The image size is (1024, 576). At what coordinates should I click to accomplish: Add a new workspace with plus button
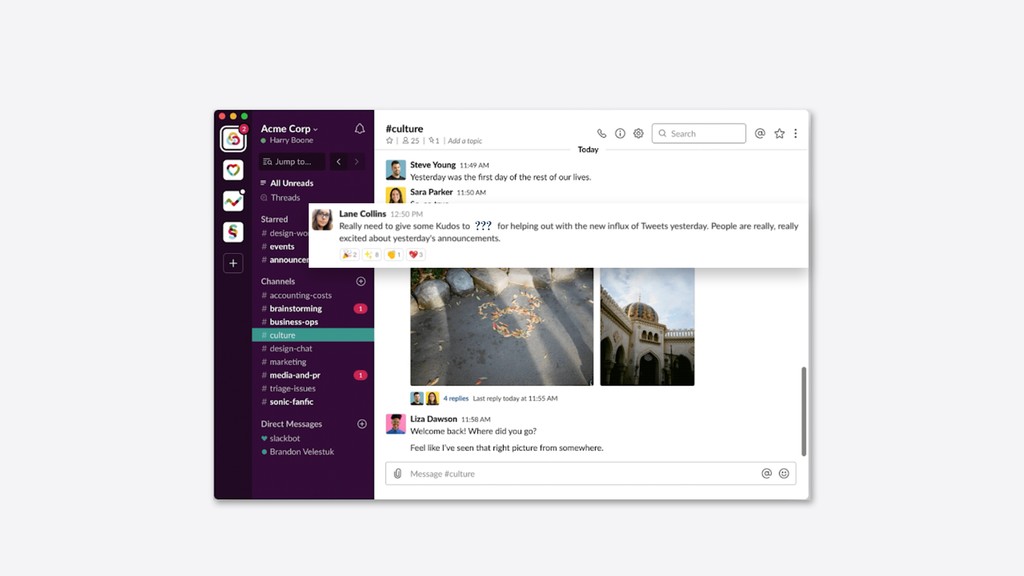point(233,263)
